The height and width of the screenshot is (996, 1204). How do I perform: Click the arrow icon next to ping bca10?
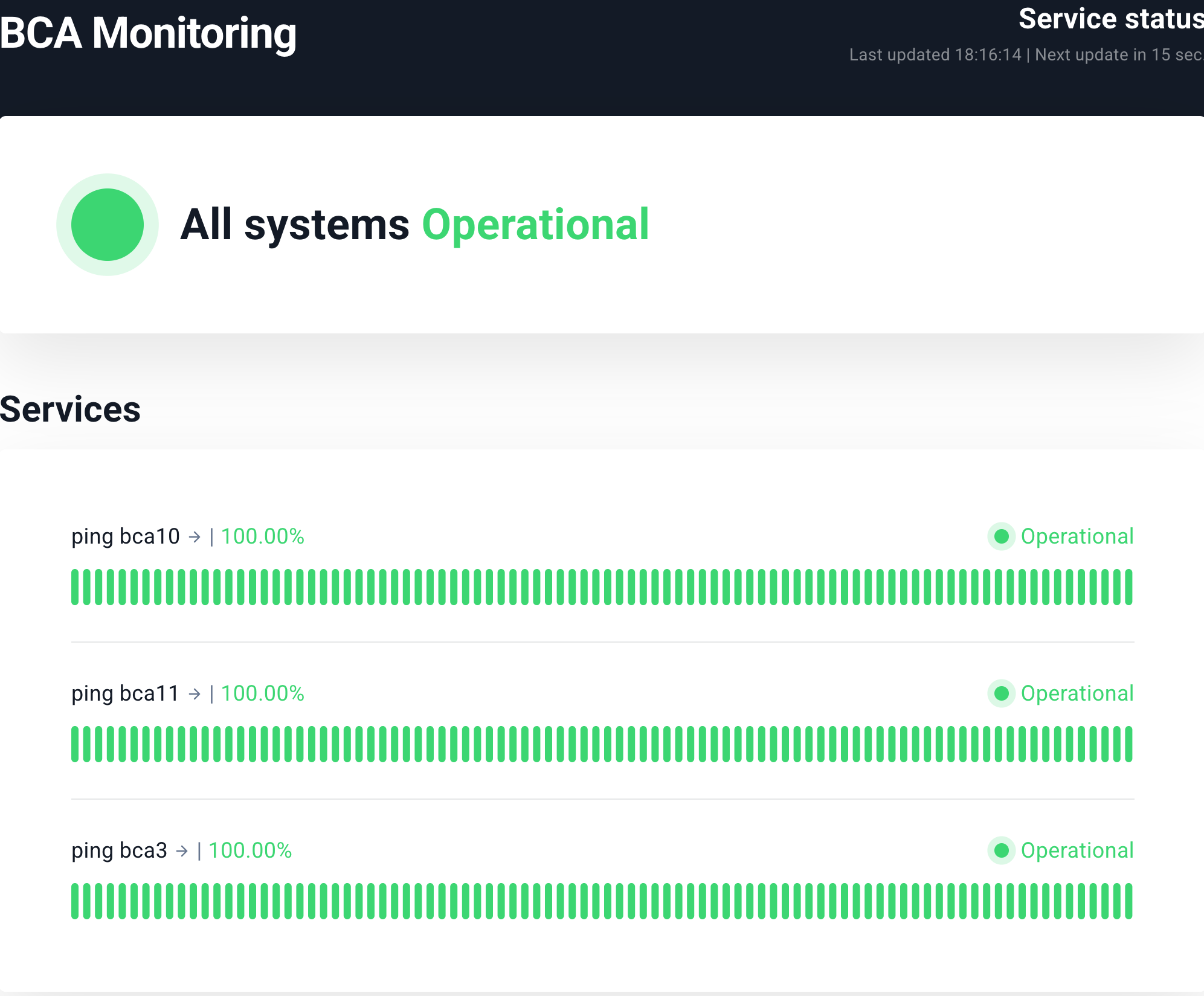(x=195, y=536)
